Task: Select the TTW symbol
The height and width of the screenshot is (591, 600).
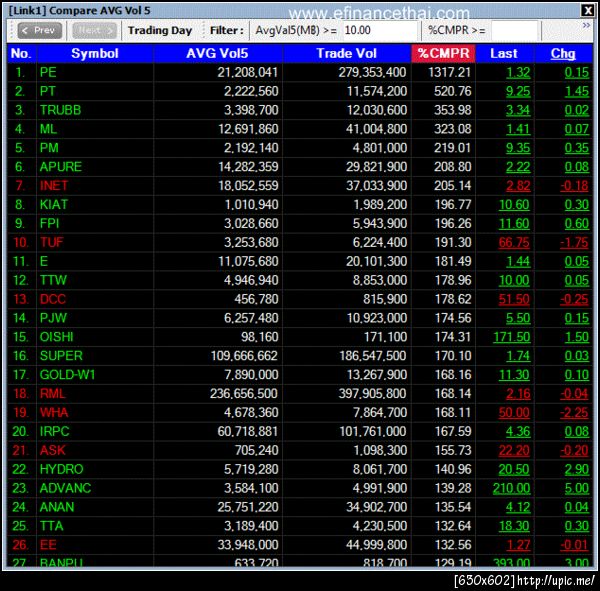Action: click(x=53, y=280)
